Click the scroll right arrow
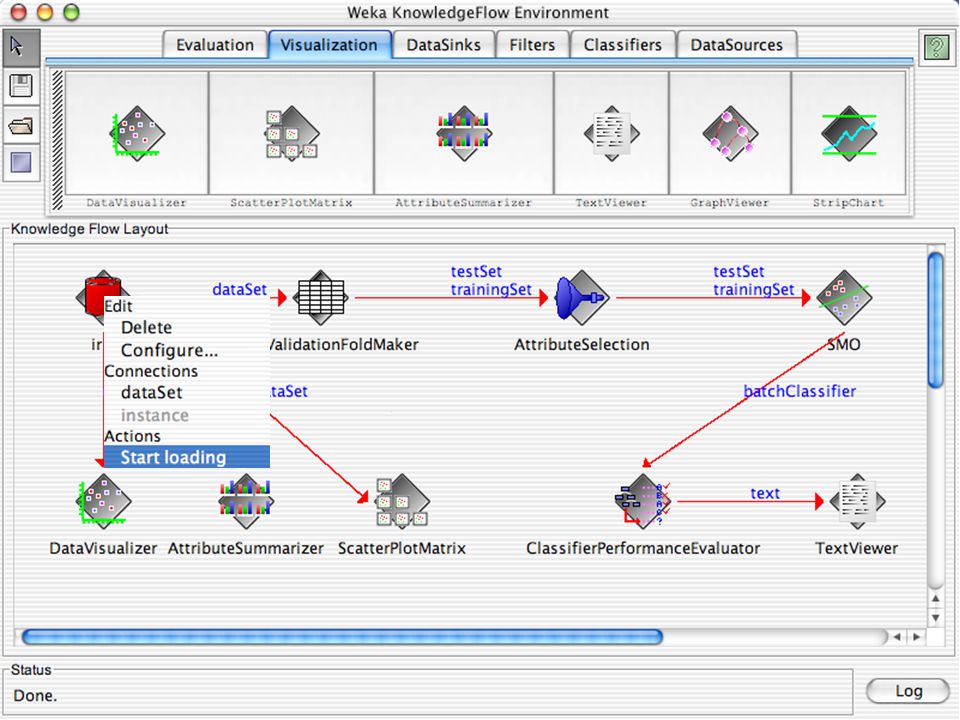Image resolution: width=960 pixels, height=720 pixels. [x=917, y=637]
